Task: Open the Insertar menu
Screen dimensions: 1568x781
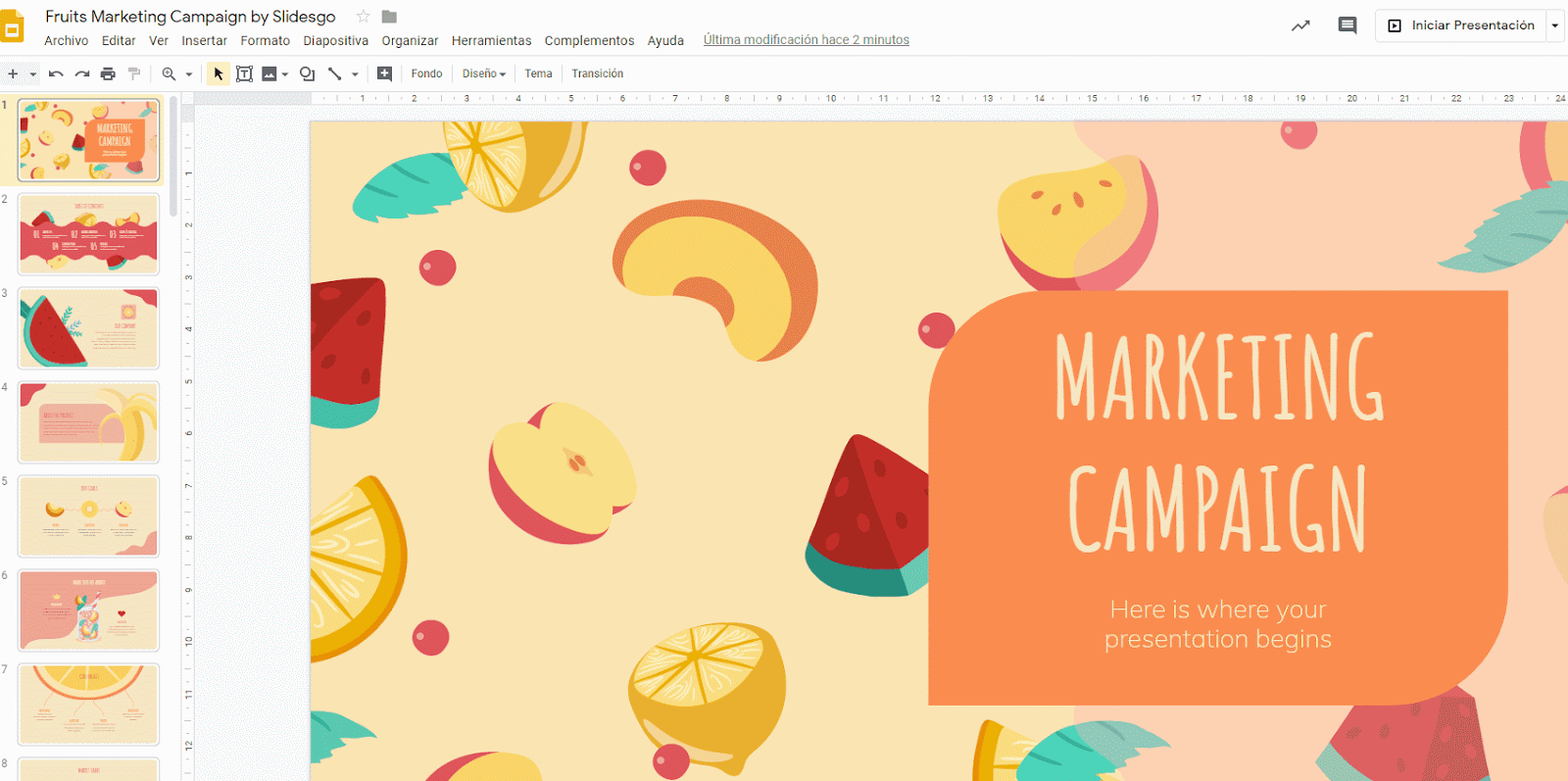Action: [204, 40]
